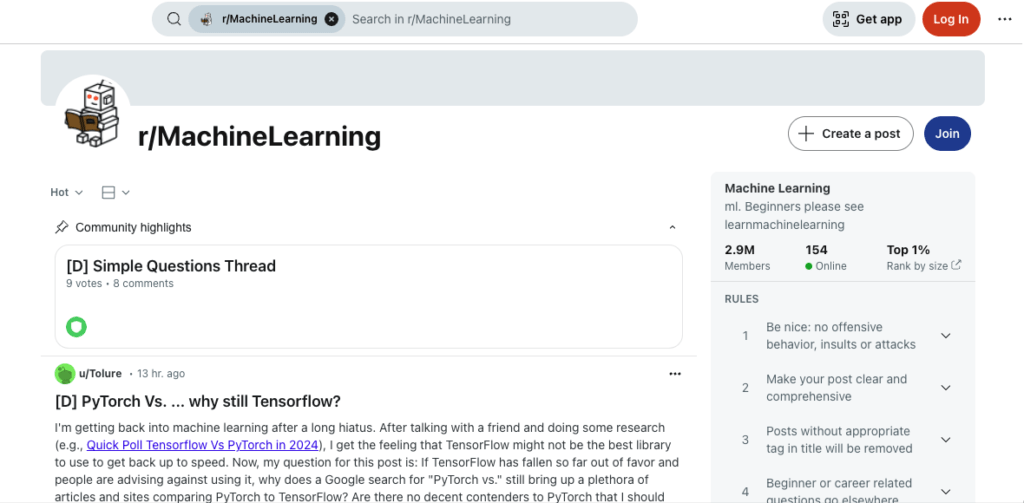The width and height of the screenshot is (1024, 503).
Task: Remove the r/MachineLearning search filter chip
Action: point(332,19)
